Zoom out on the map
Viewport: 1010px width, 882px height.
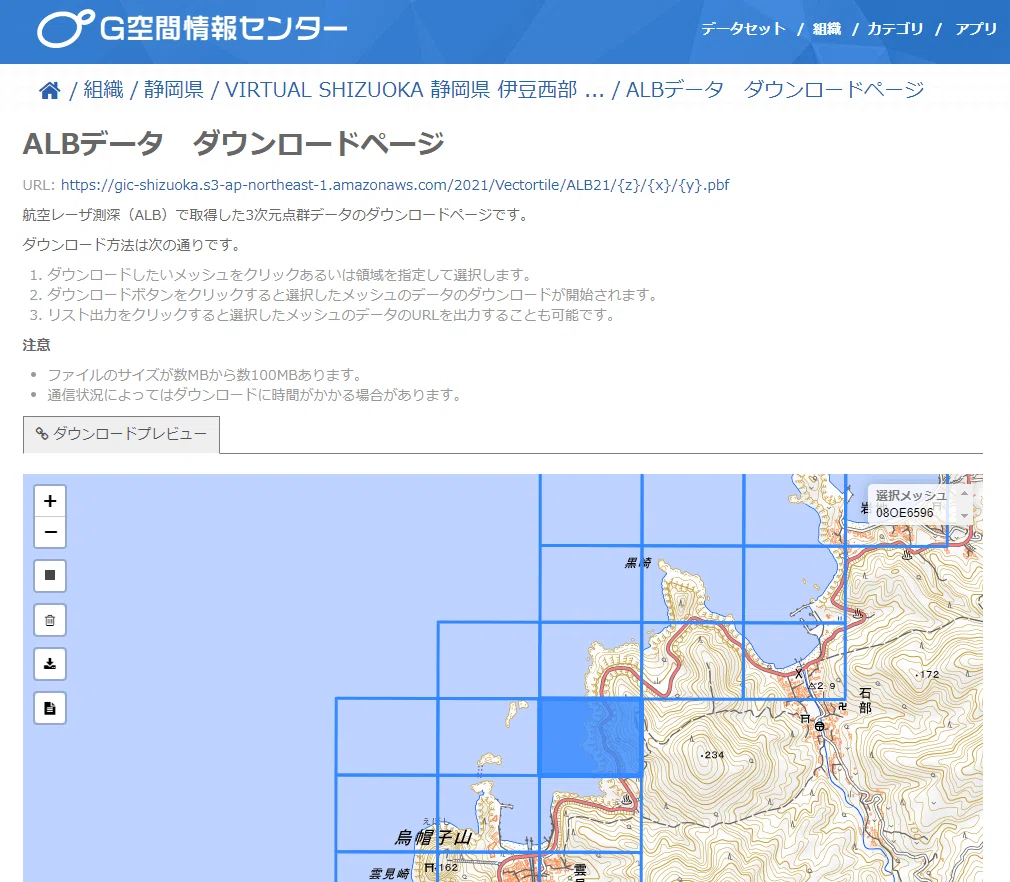point(50,532)
